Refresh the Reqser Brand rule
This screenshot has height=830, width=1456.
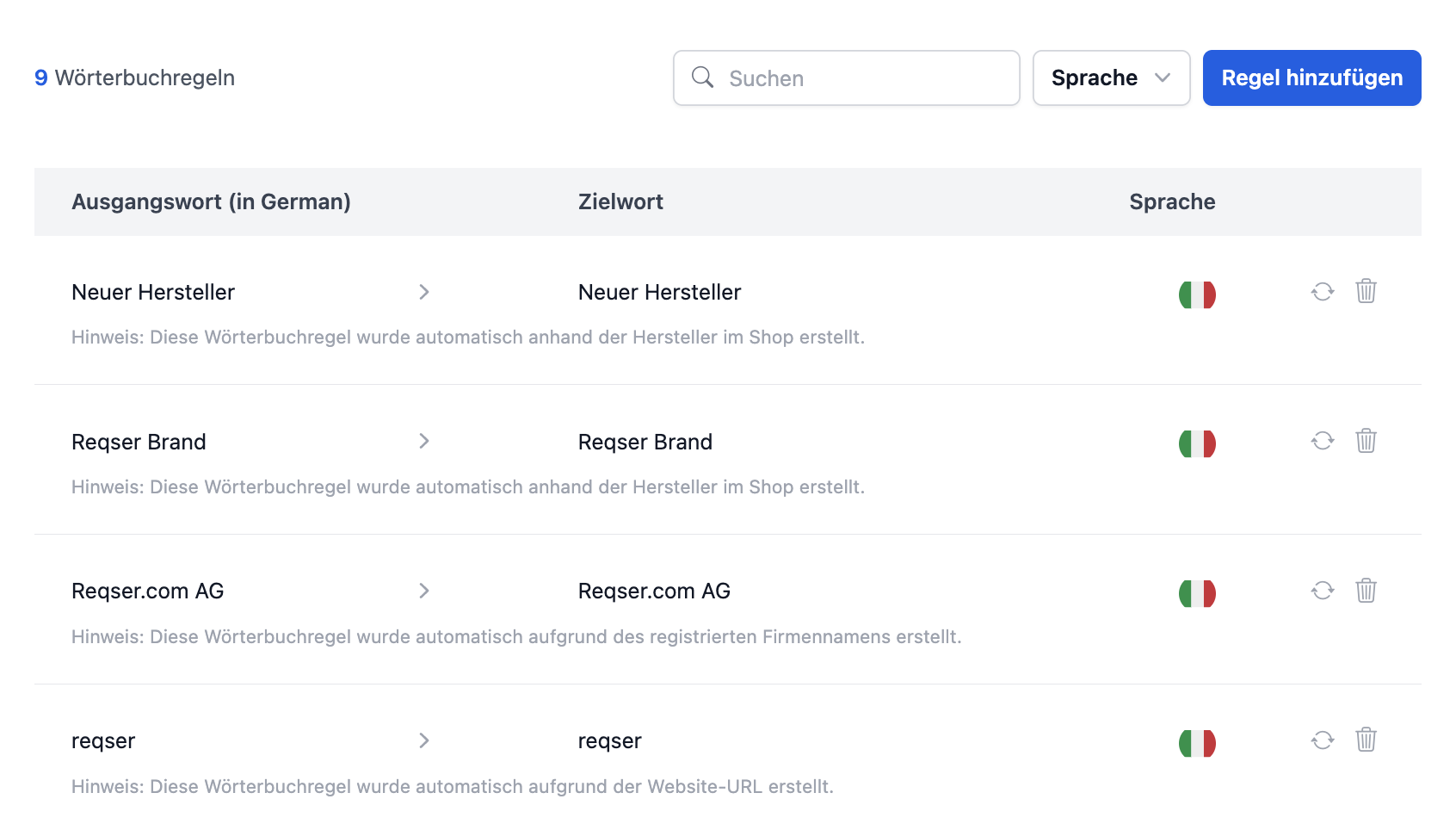1322,441
